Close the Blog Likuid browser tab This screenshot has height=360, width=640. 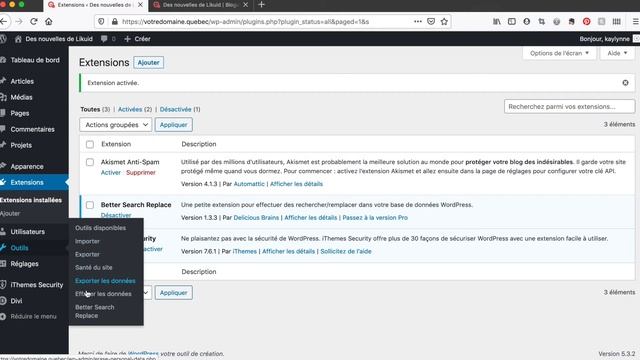click(x=245, y=5)
